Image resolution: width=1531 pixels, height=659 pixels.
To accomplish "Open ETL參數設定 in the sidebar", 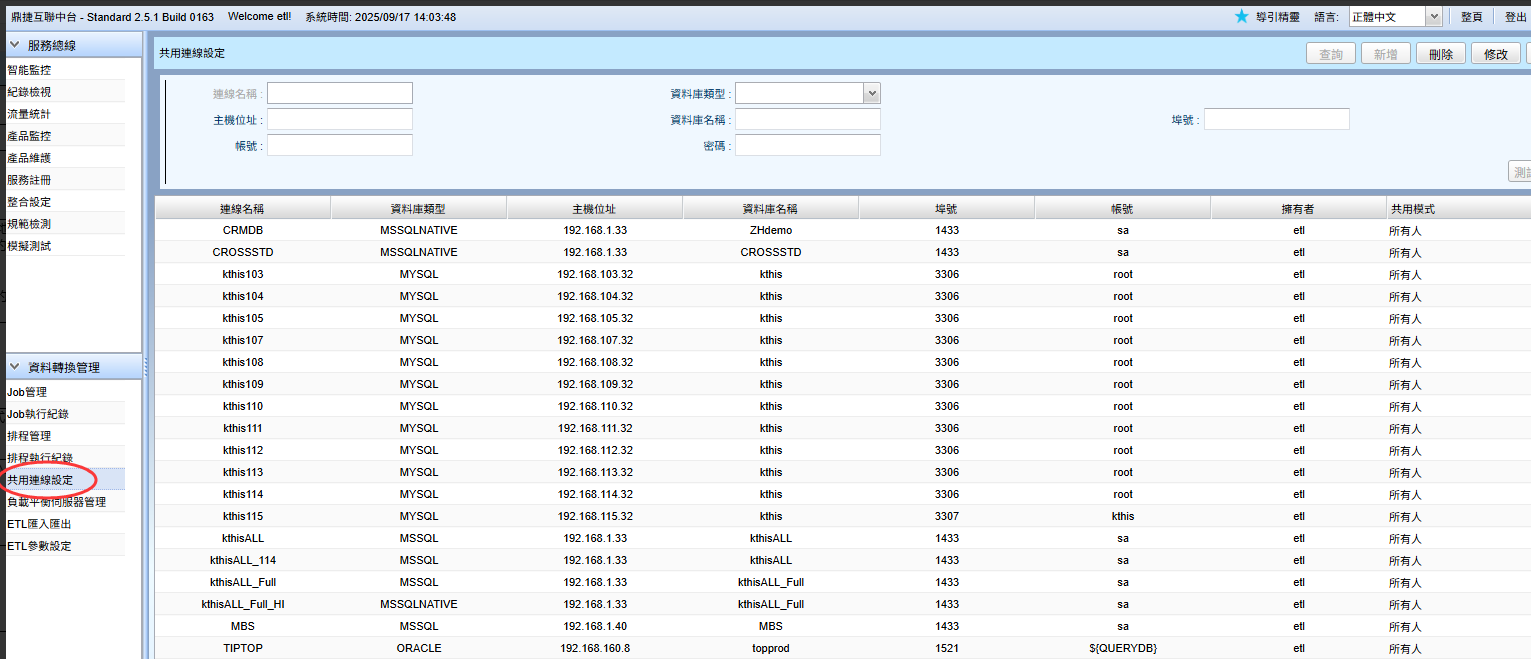I will [x=39, y=546].
